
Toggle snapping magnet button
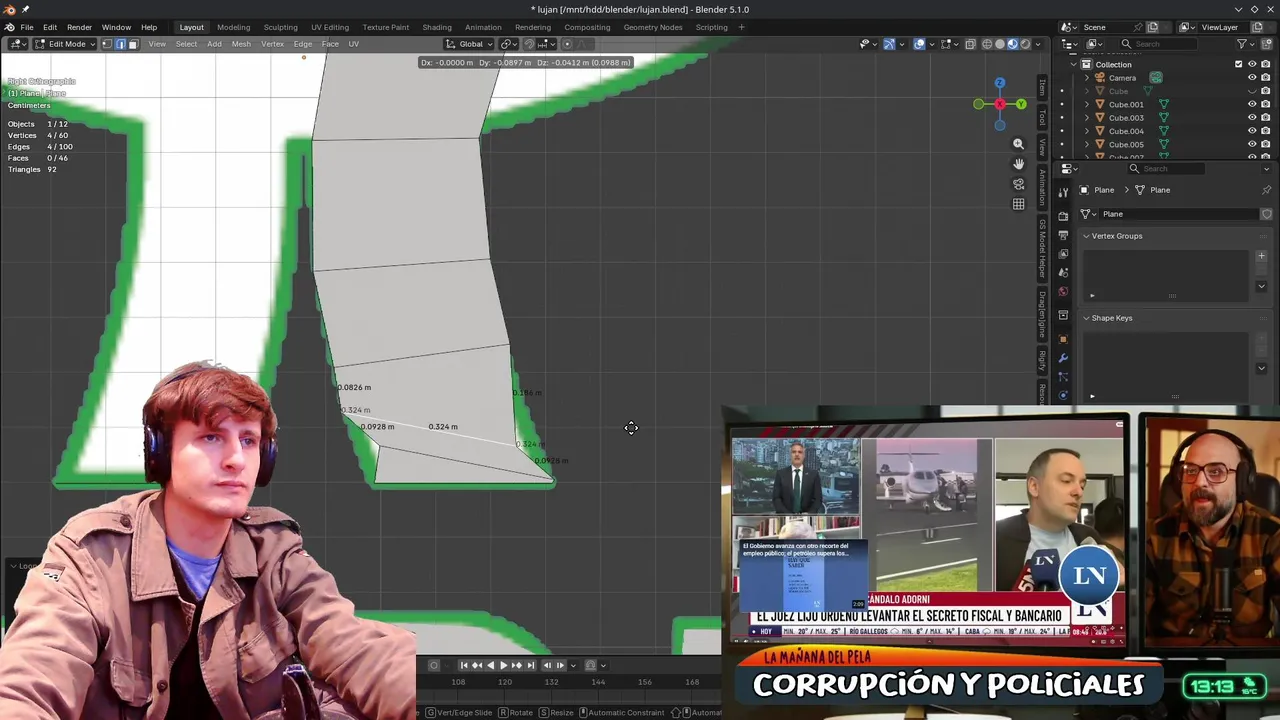pyautogui.click(x=529, y=44)
